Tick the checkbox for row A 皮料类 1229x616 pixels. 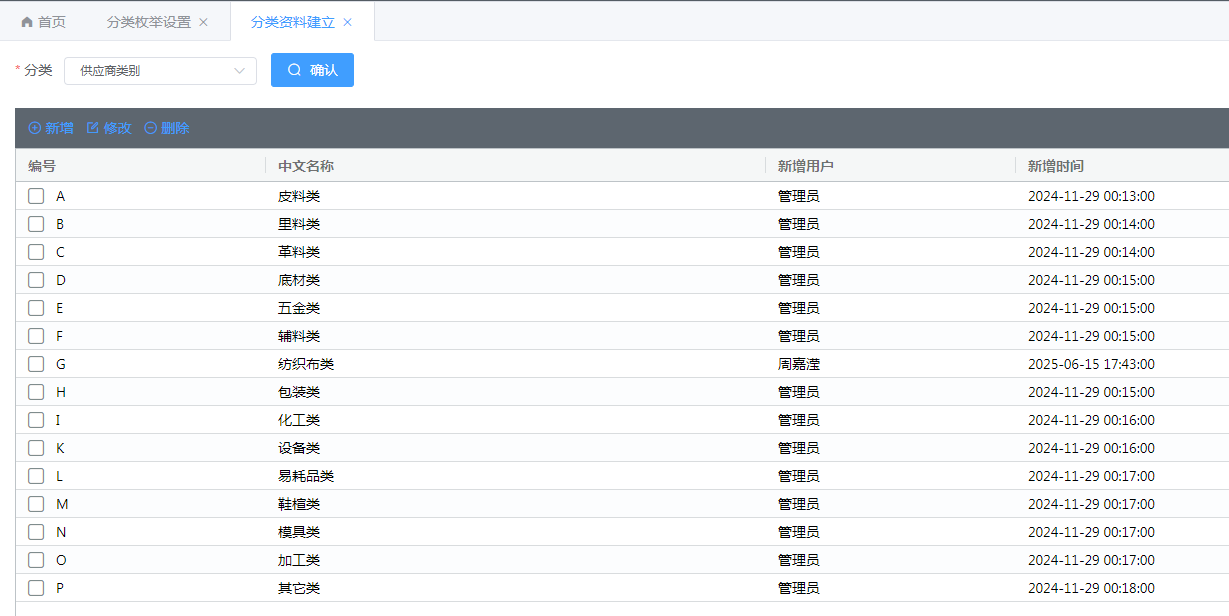coord(36,196)
